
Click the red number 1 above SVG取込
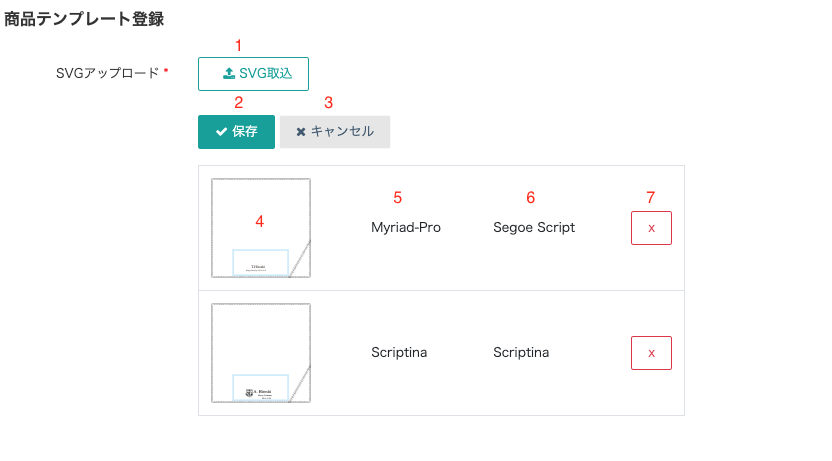coord(238,46)
